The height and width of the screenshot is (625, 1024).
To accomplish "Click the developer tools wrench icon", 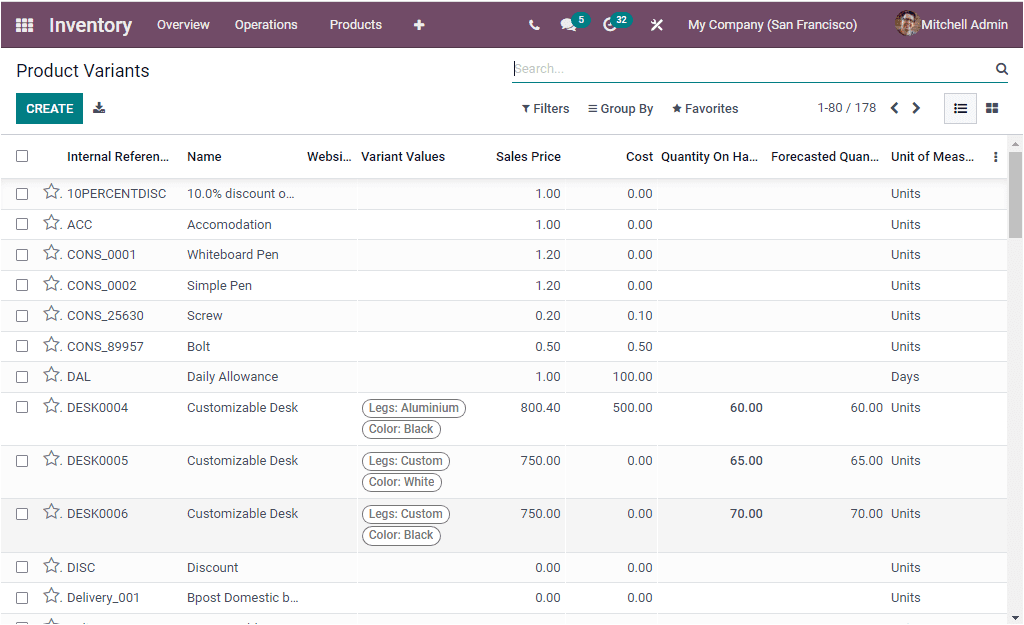I will click(x=657, y=24).
